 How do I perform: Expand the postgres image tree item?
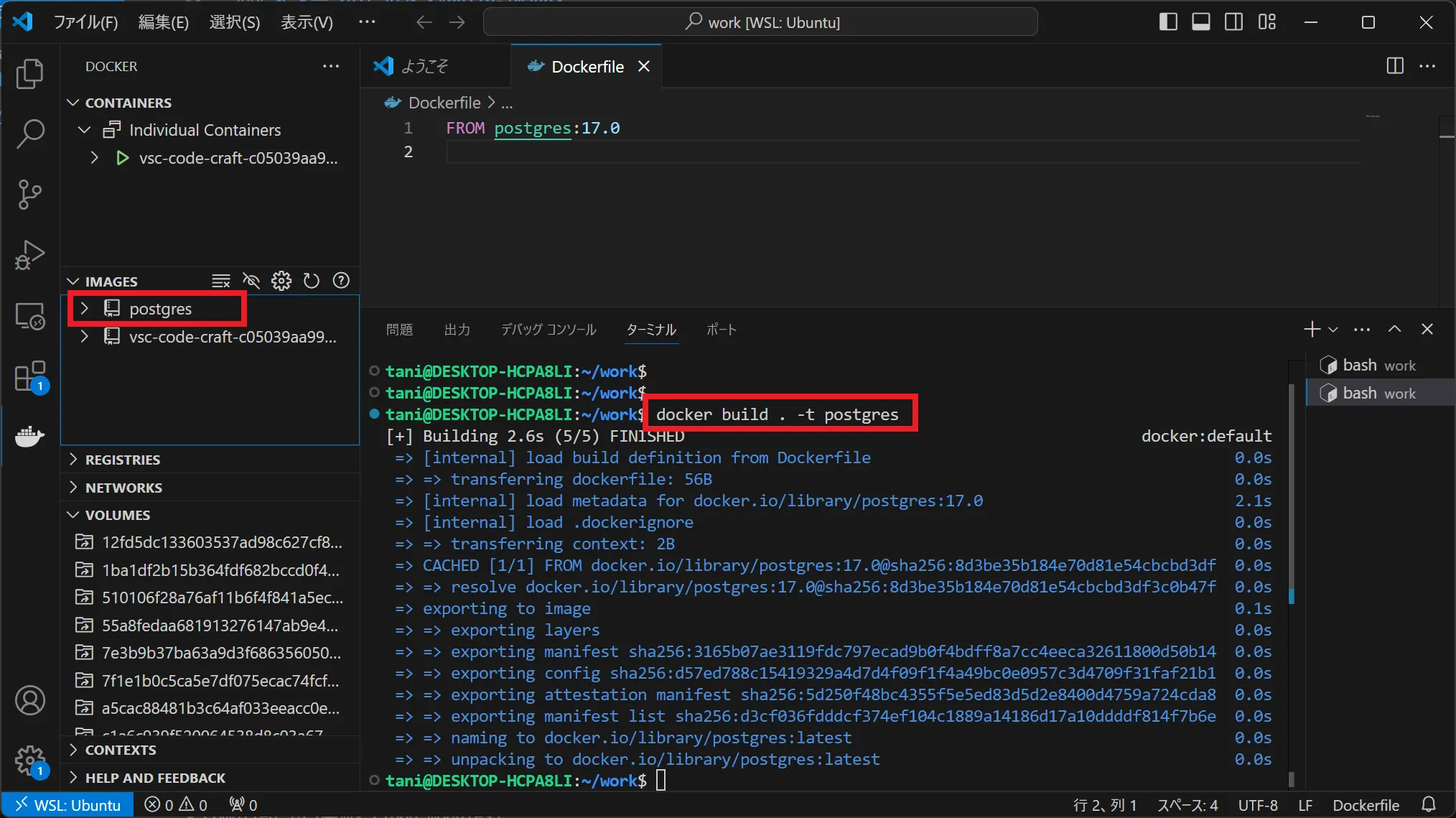84,308
